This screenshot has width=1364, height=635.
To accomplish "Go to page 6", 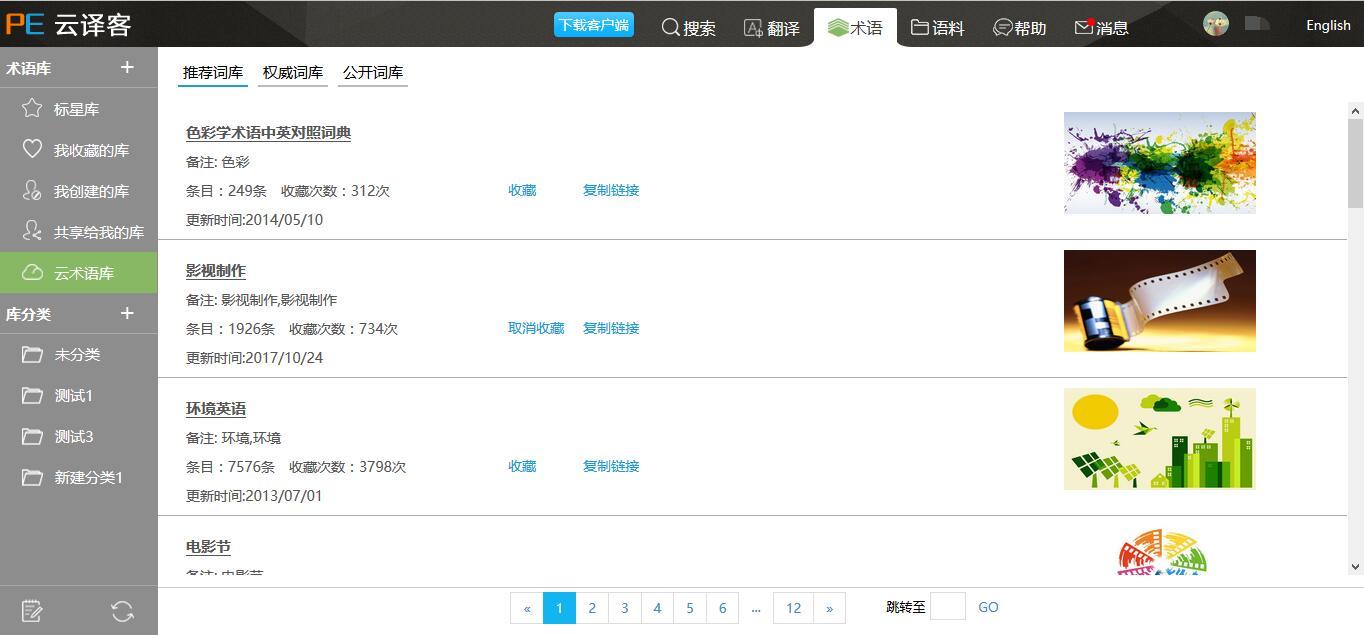I will (722, 608).
